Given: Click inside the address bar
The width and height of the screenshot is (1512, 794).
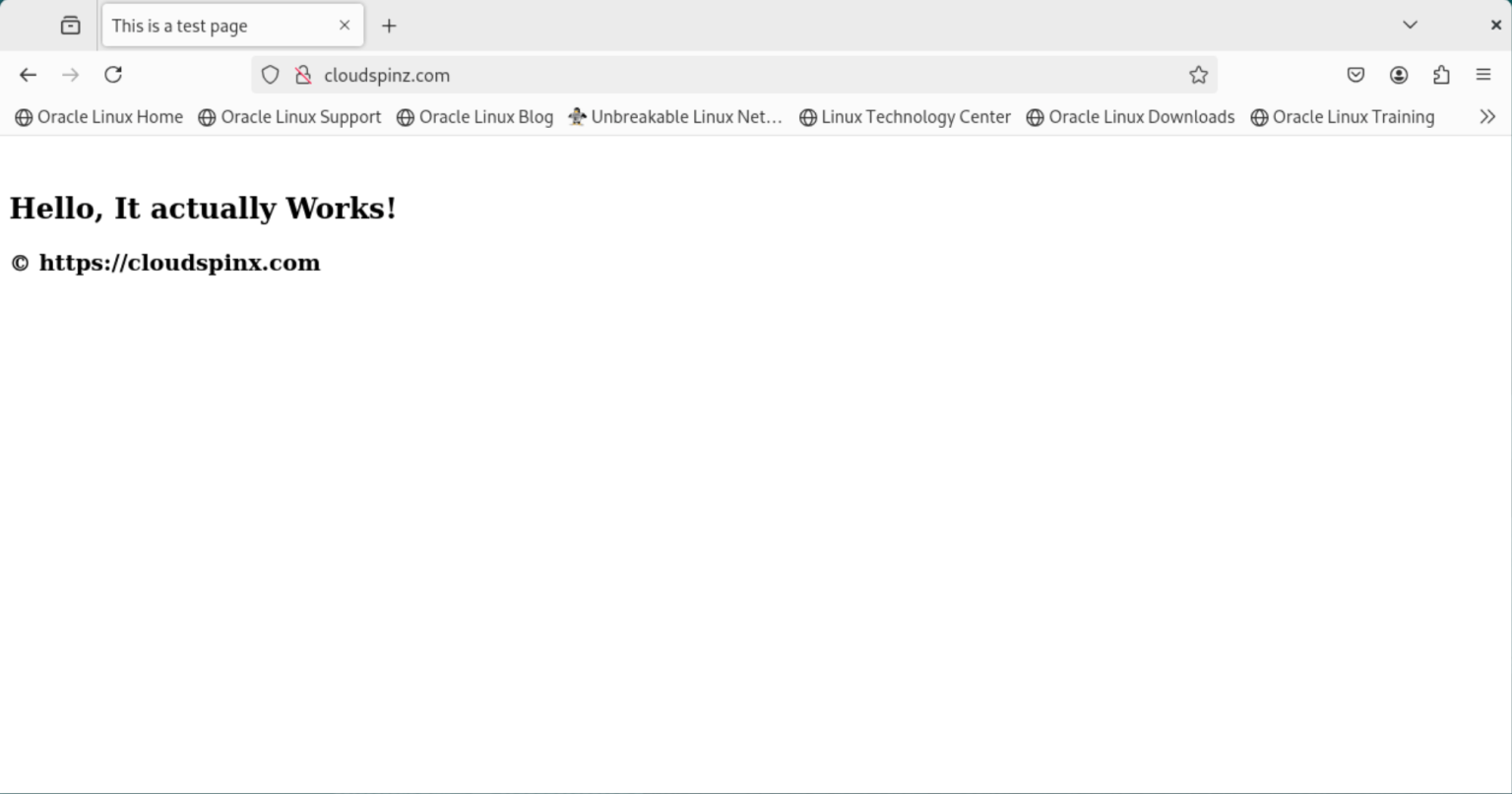Looking at the screenshot, I should [689, 75].
